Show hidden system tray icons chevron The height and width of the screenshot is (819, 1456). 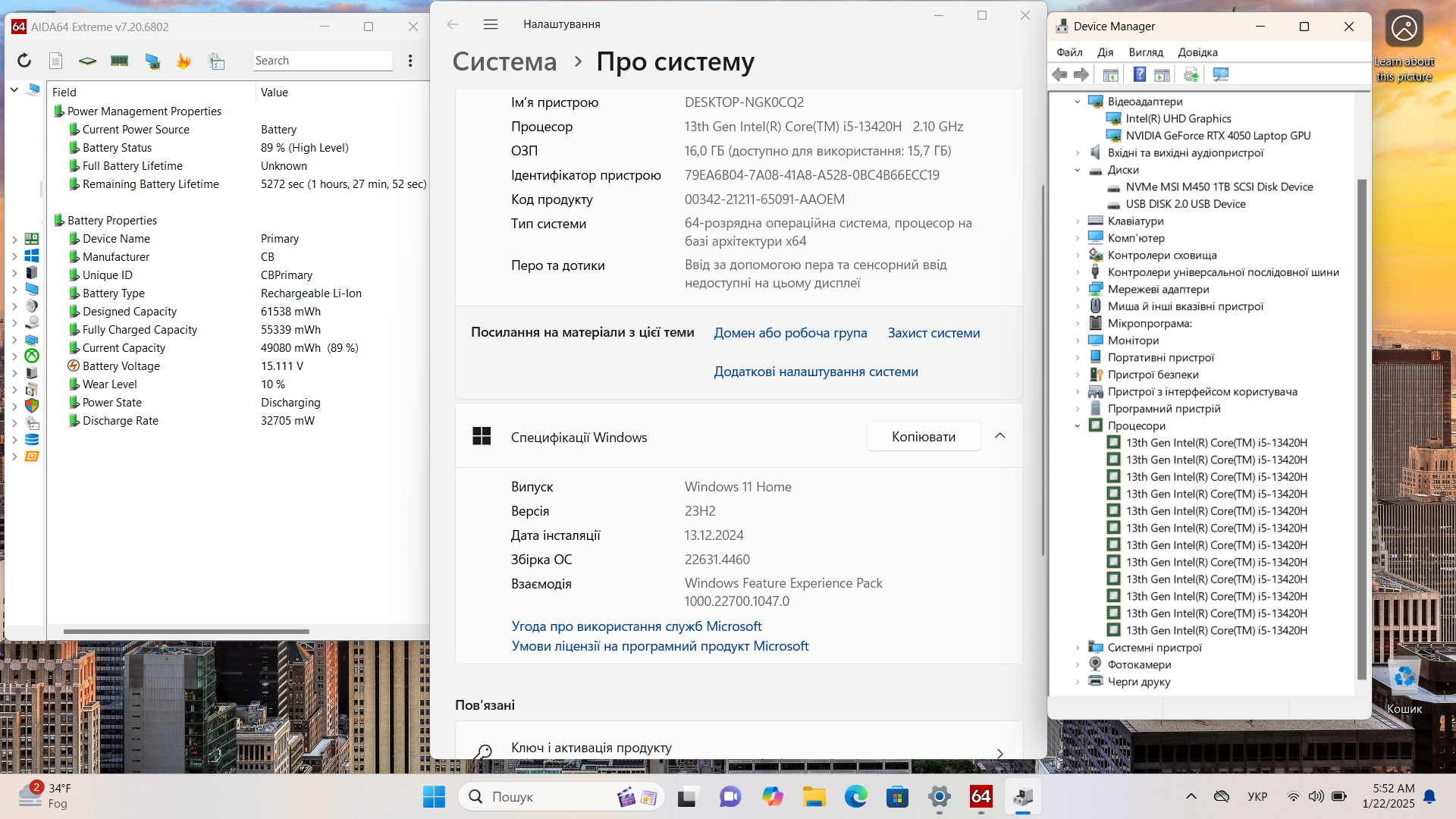coord(1191,796)
